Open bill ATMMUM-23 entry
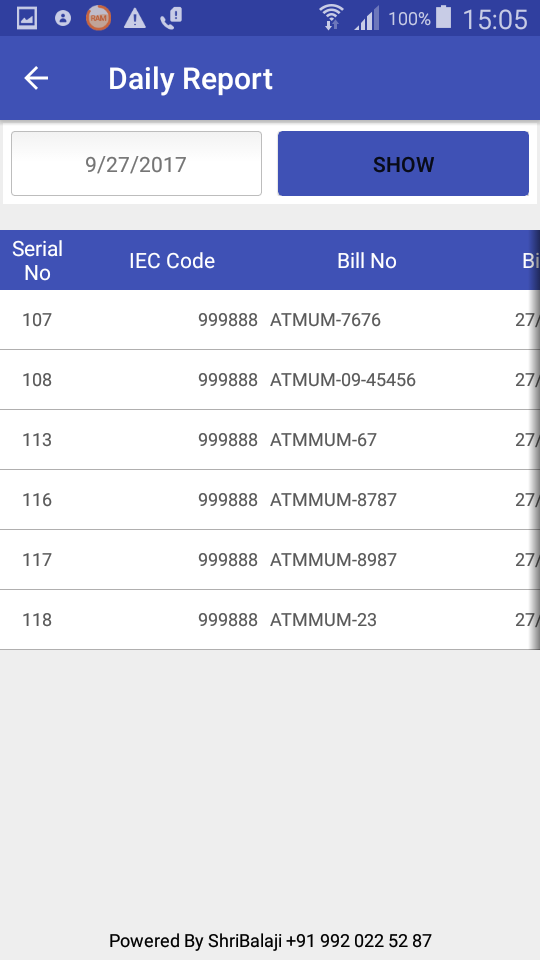 tap(270, 620)
